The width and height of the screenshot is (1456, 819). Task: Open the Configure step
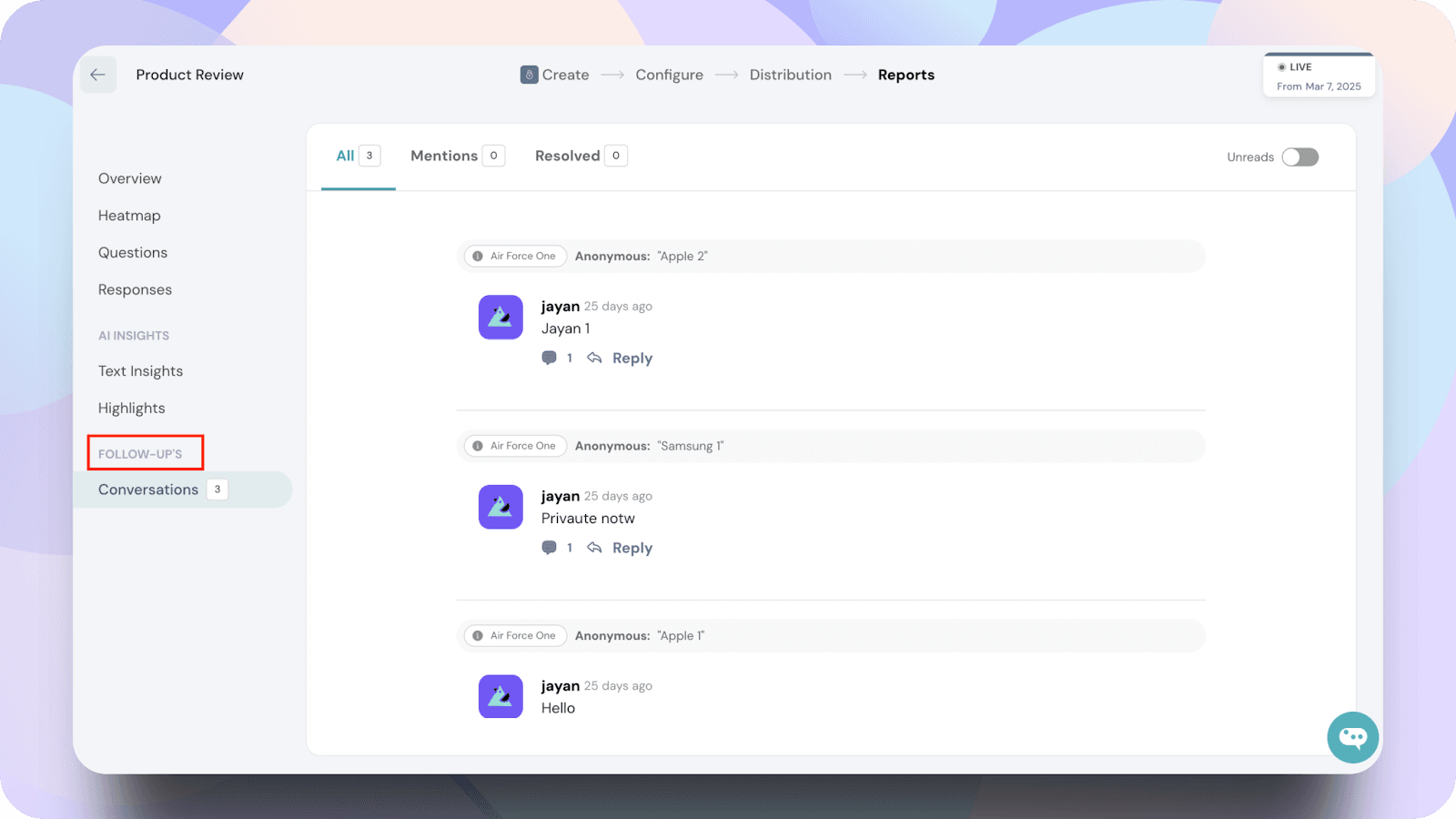tap(669, 75)
